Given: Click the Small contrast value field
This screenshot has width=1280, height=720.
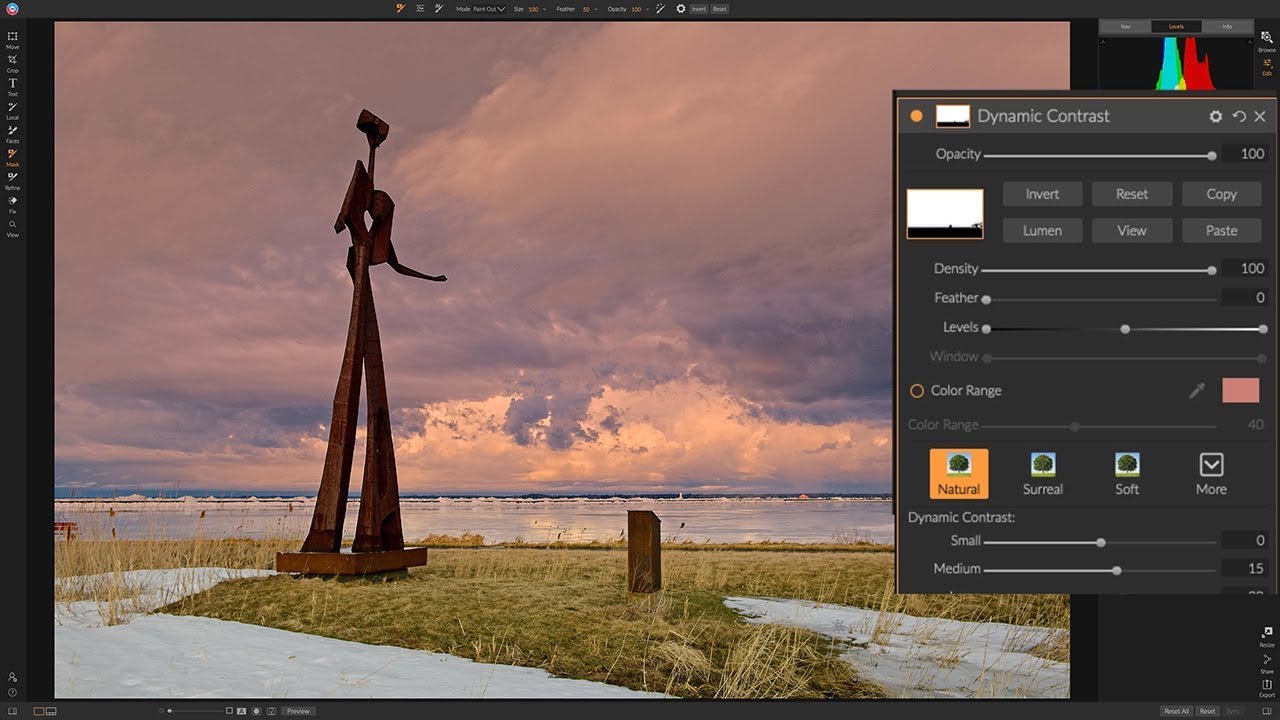Looking at the screenshot, I should pyautogui.click(x=1245, y=541).
